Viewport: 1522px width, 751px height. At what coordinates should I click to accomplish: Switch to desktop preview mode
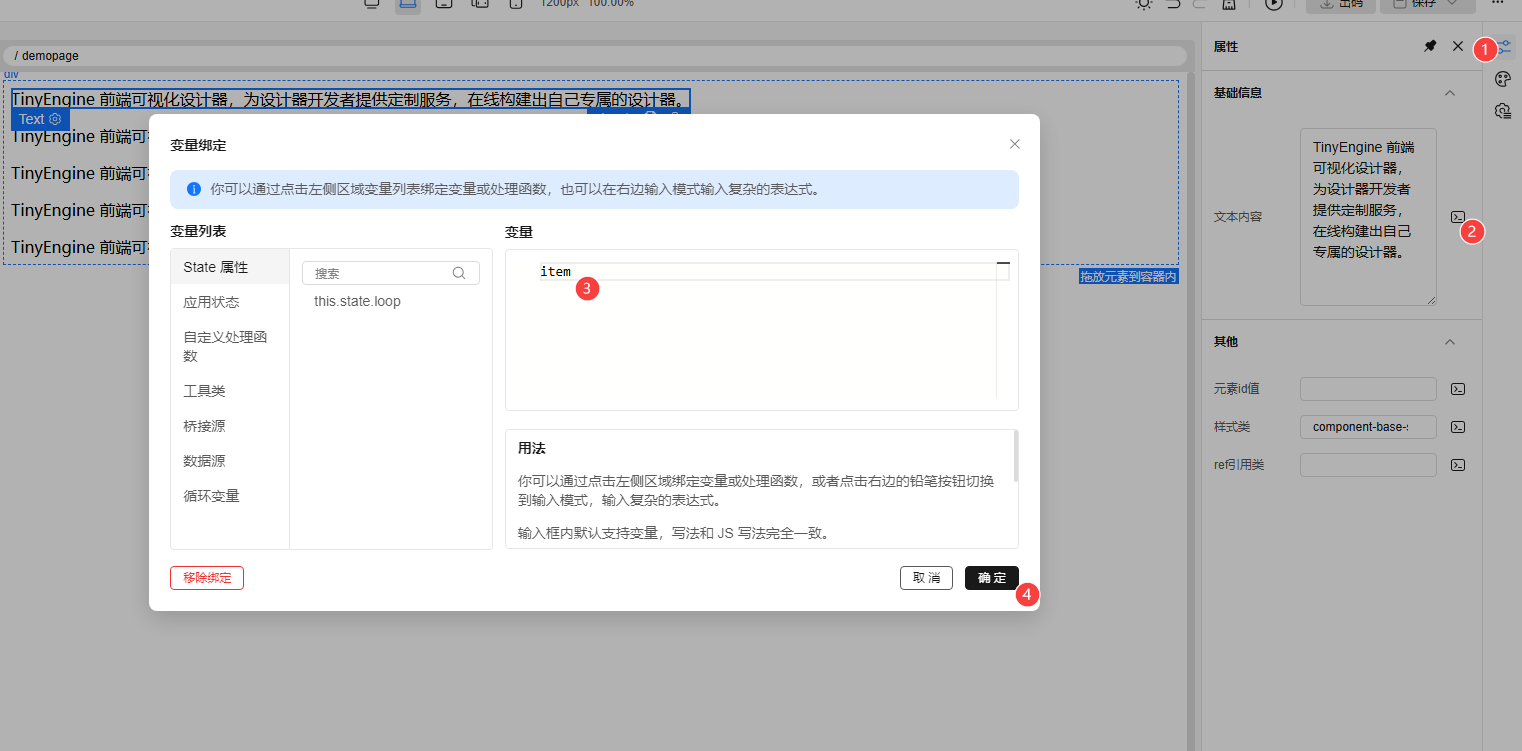(372, 4)
